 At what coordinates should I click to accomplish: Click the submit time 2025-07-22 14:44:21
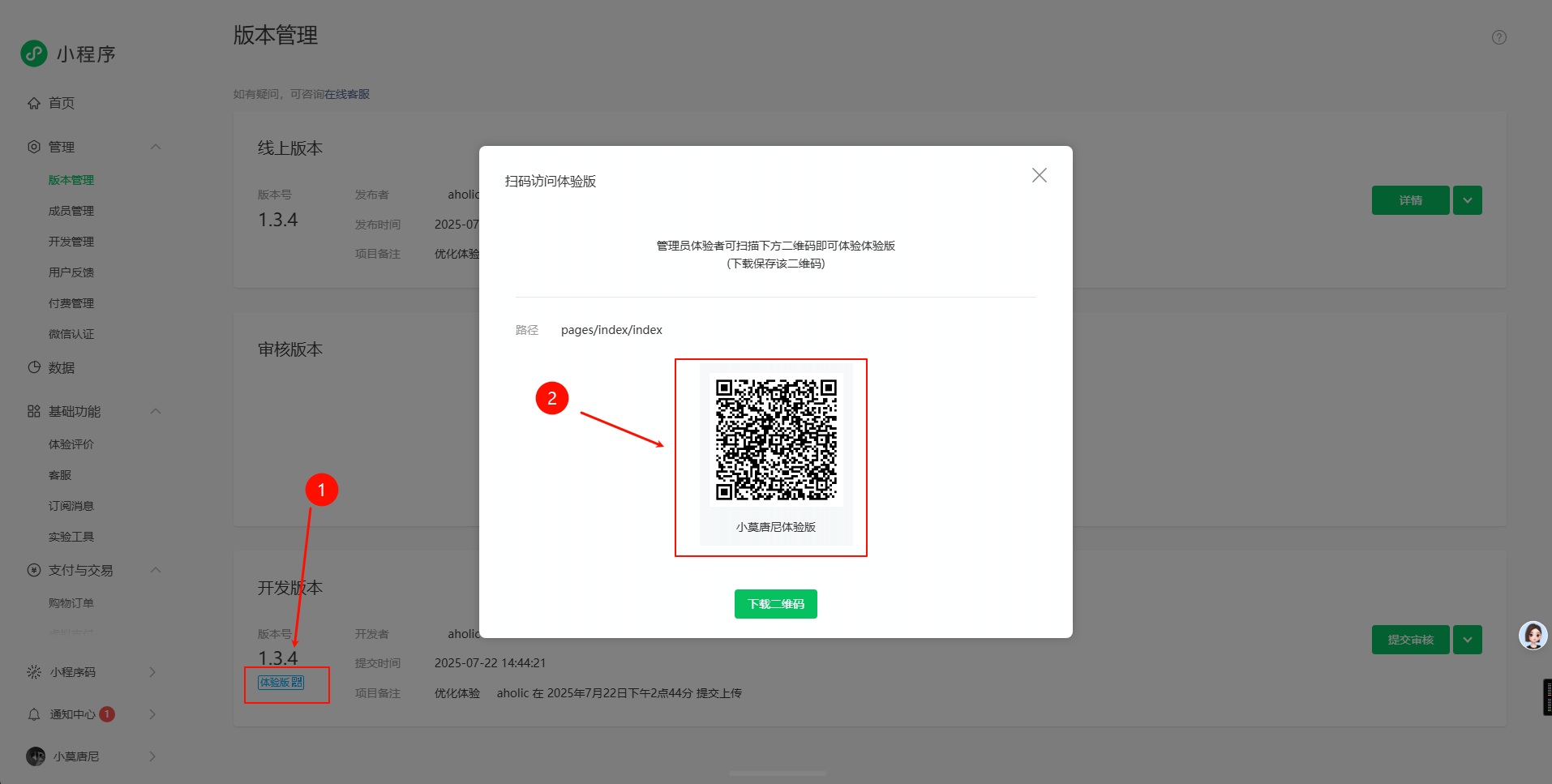click(491, 663)
